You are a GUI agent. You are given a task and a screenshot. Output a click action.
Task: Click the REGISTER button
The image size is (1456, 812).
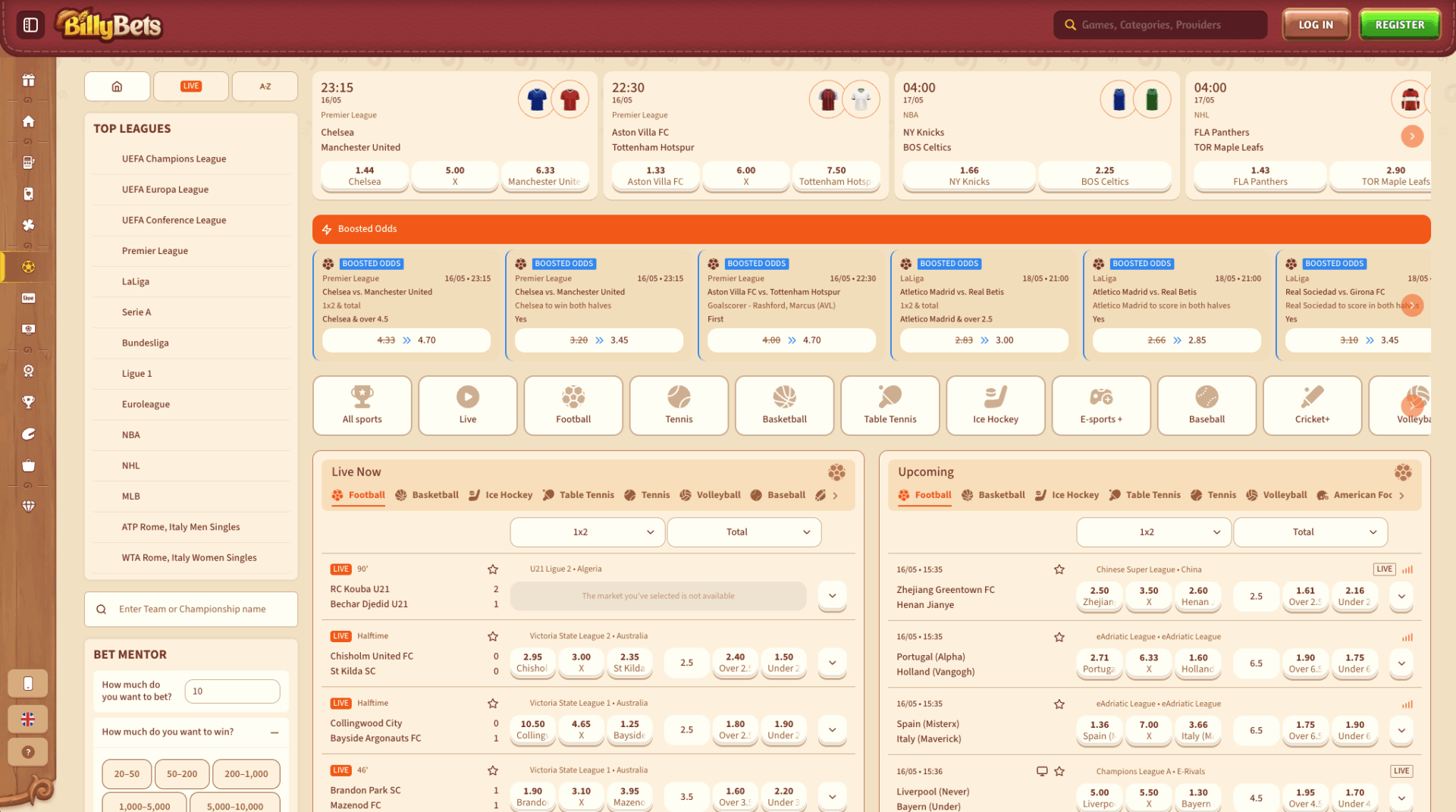(x=1400, y=25)
